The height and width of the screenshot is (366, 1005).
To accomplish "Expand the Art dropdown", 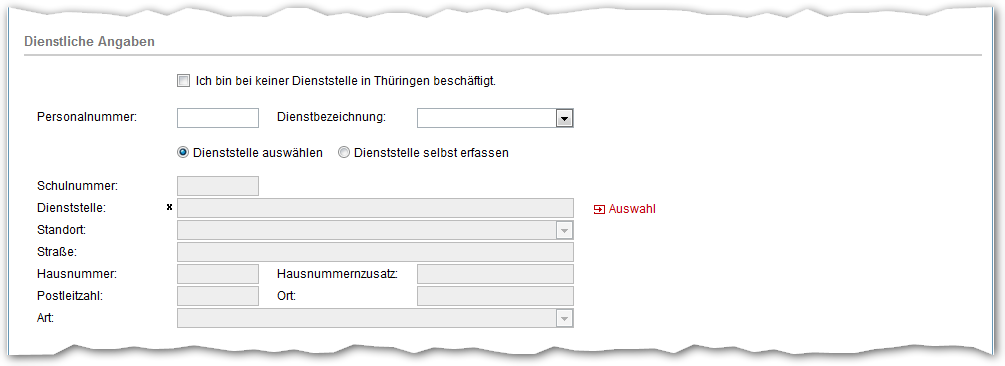I will coord(564,318).
